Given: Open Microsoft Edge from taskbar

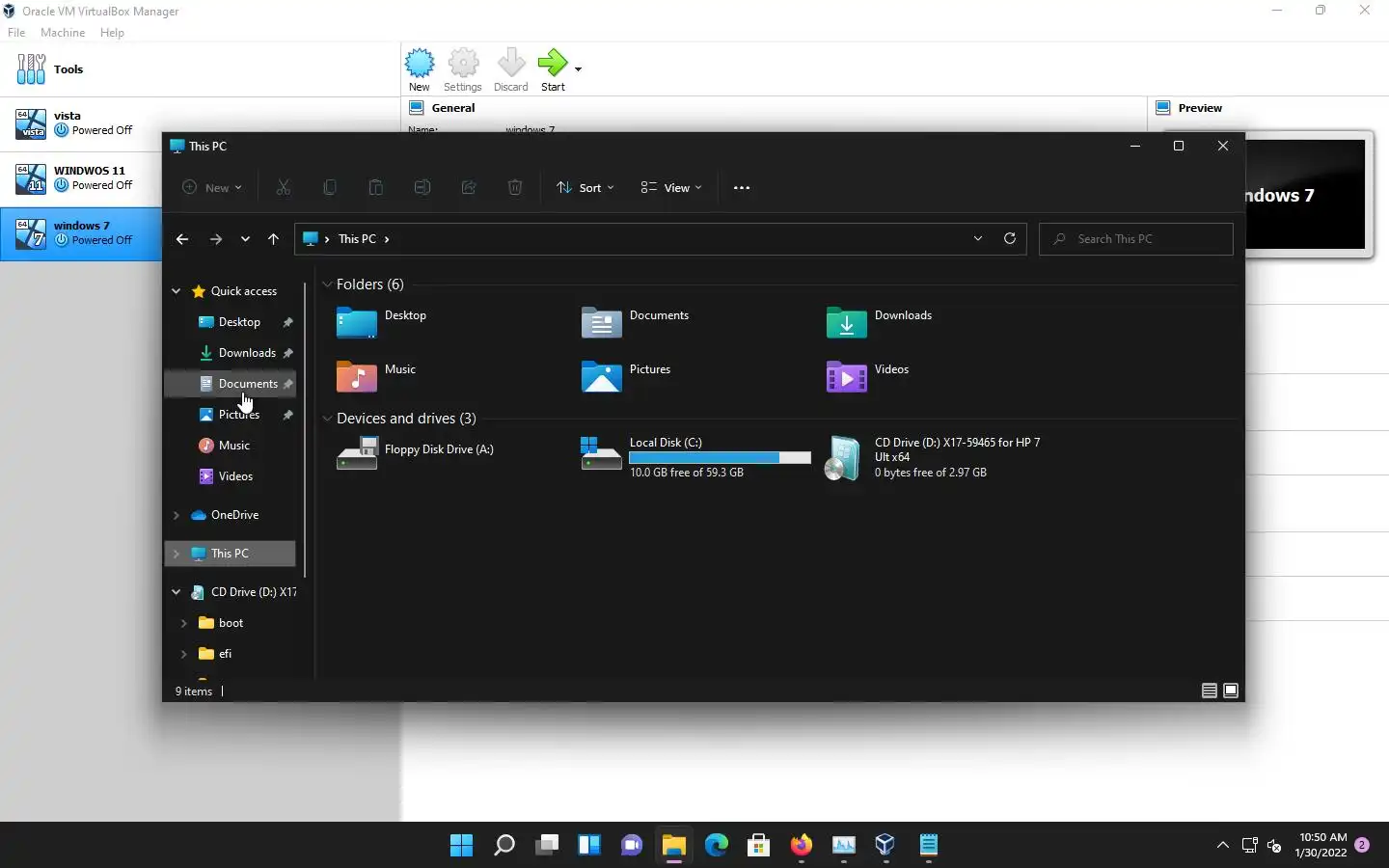Looking at the screenshot, I should point(717,846).
